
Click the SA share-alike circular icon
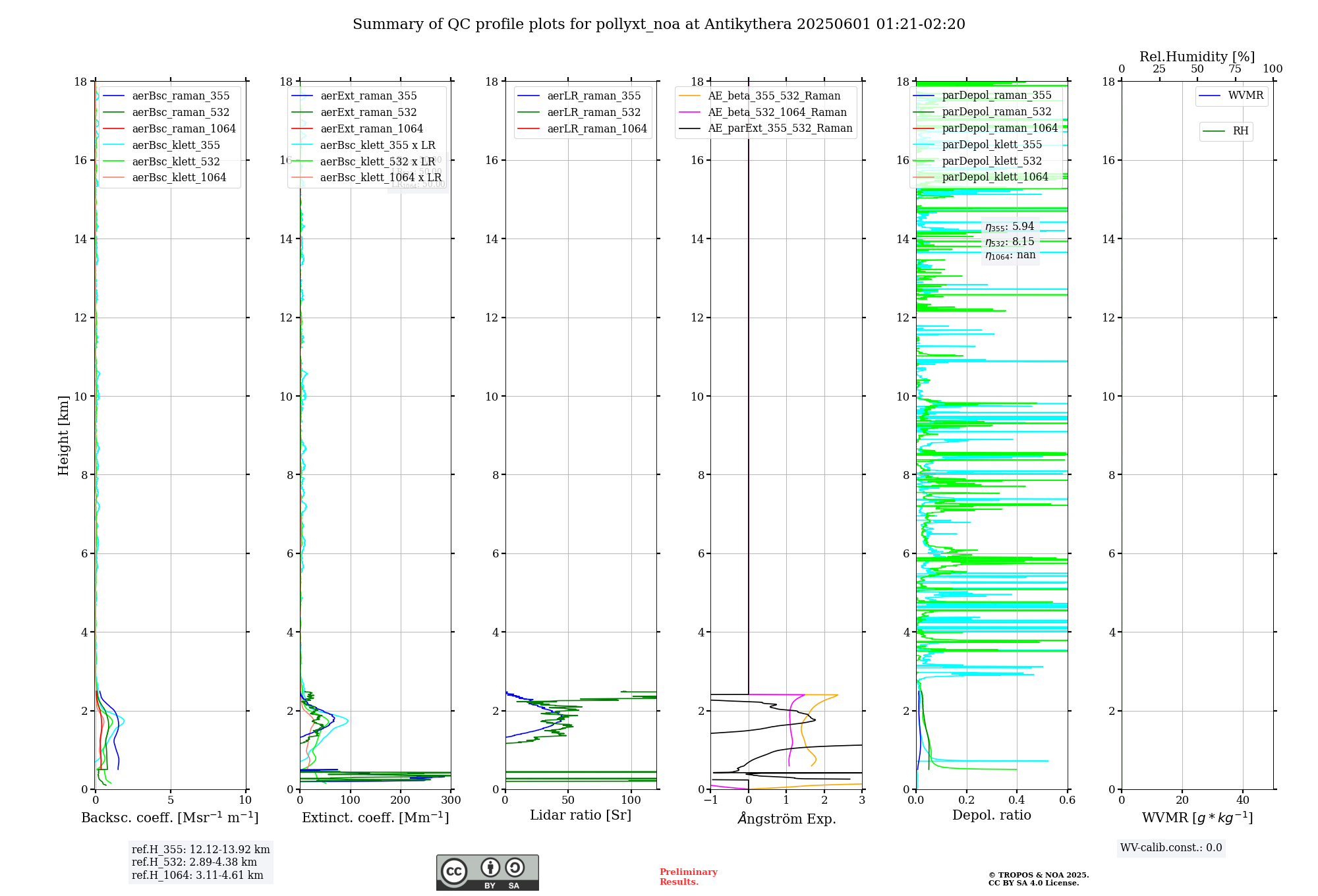pyautogui.click(x=515, y=868)
